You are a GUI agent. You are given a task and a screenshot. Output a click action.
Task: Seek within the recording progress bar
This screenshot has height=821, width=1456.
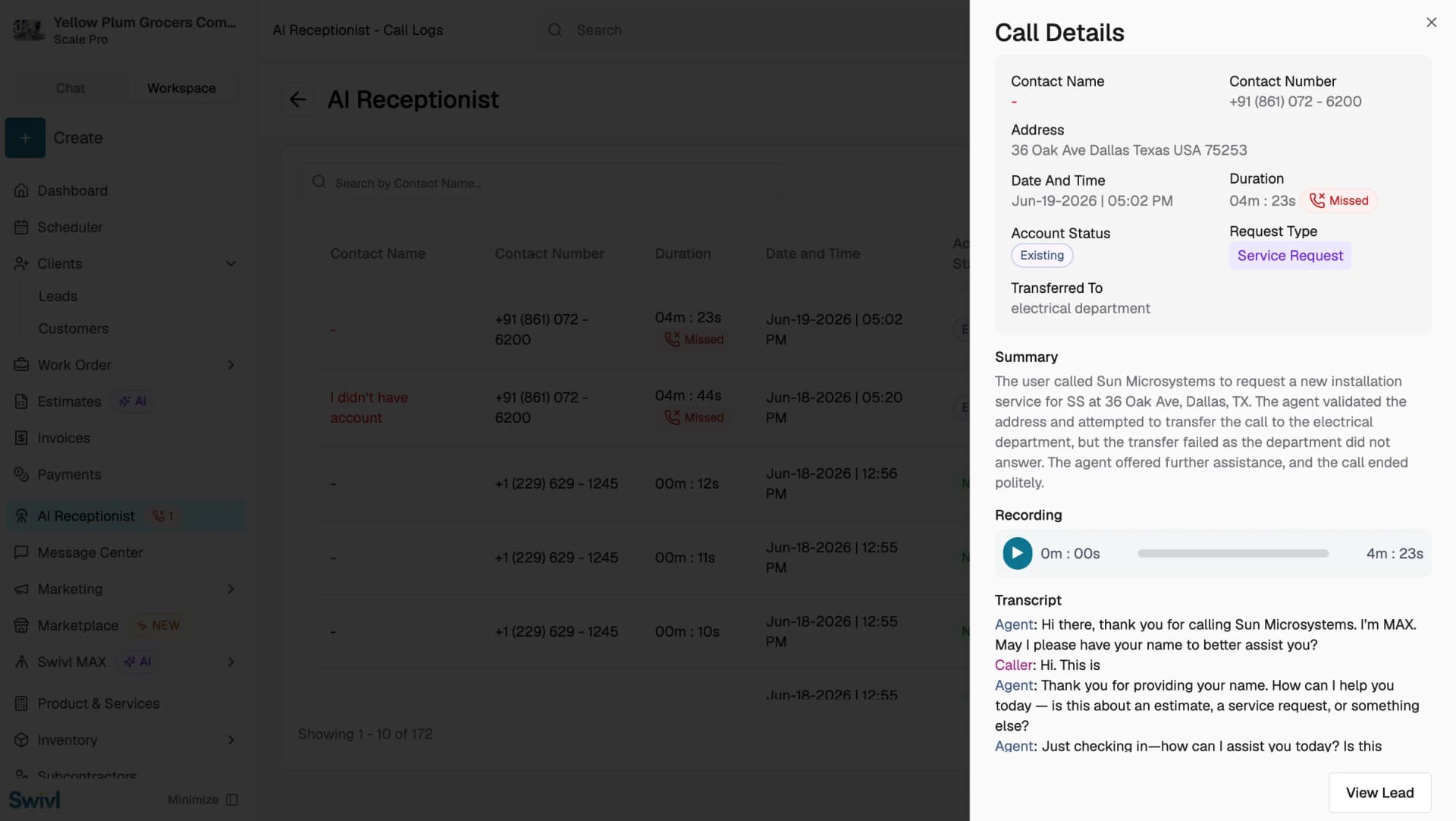(1232, 553)
